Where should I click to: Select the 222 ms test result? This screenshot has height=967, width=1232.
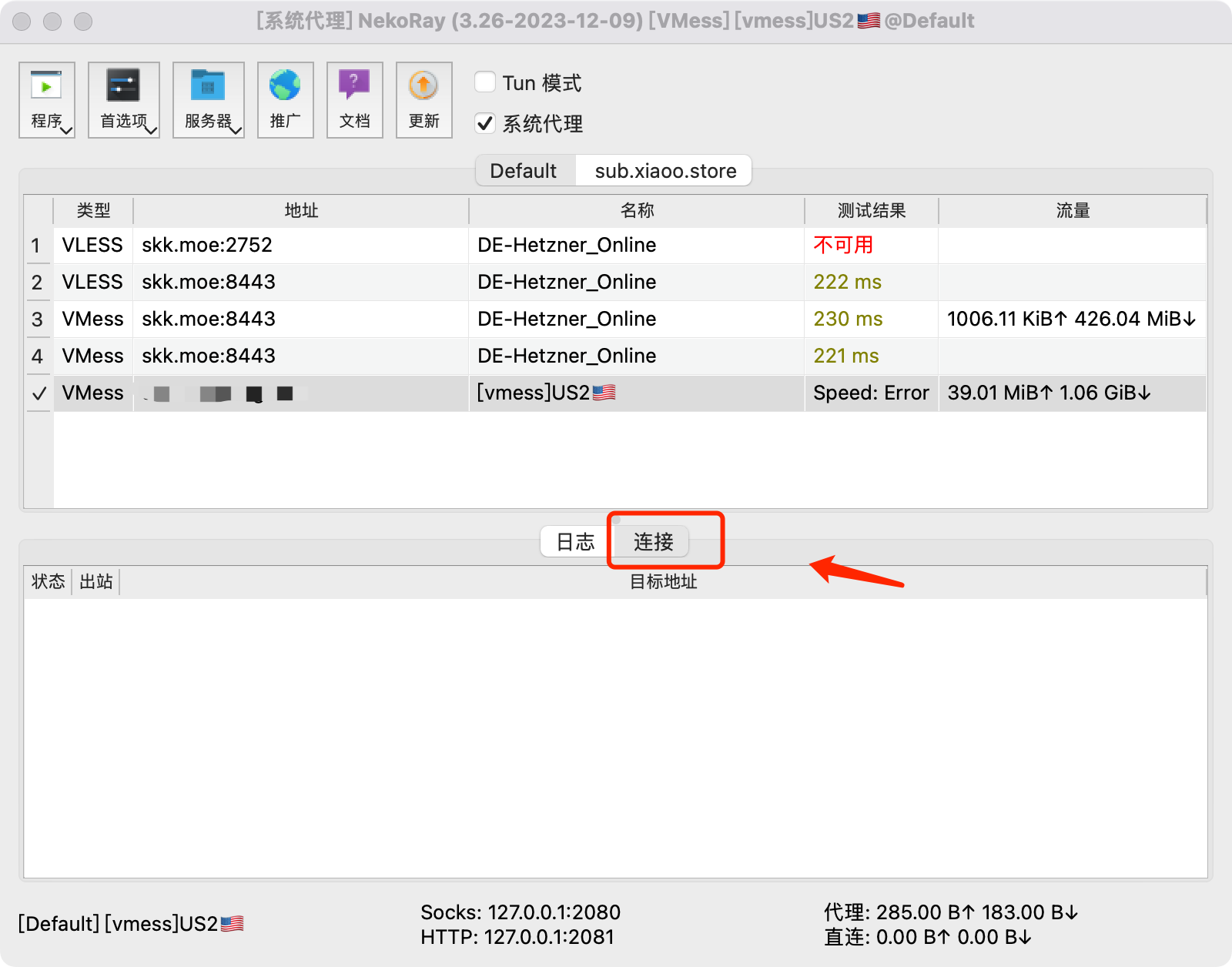(872, 282)
